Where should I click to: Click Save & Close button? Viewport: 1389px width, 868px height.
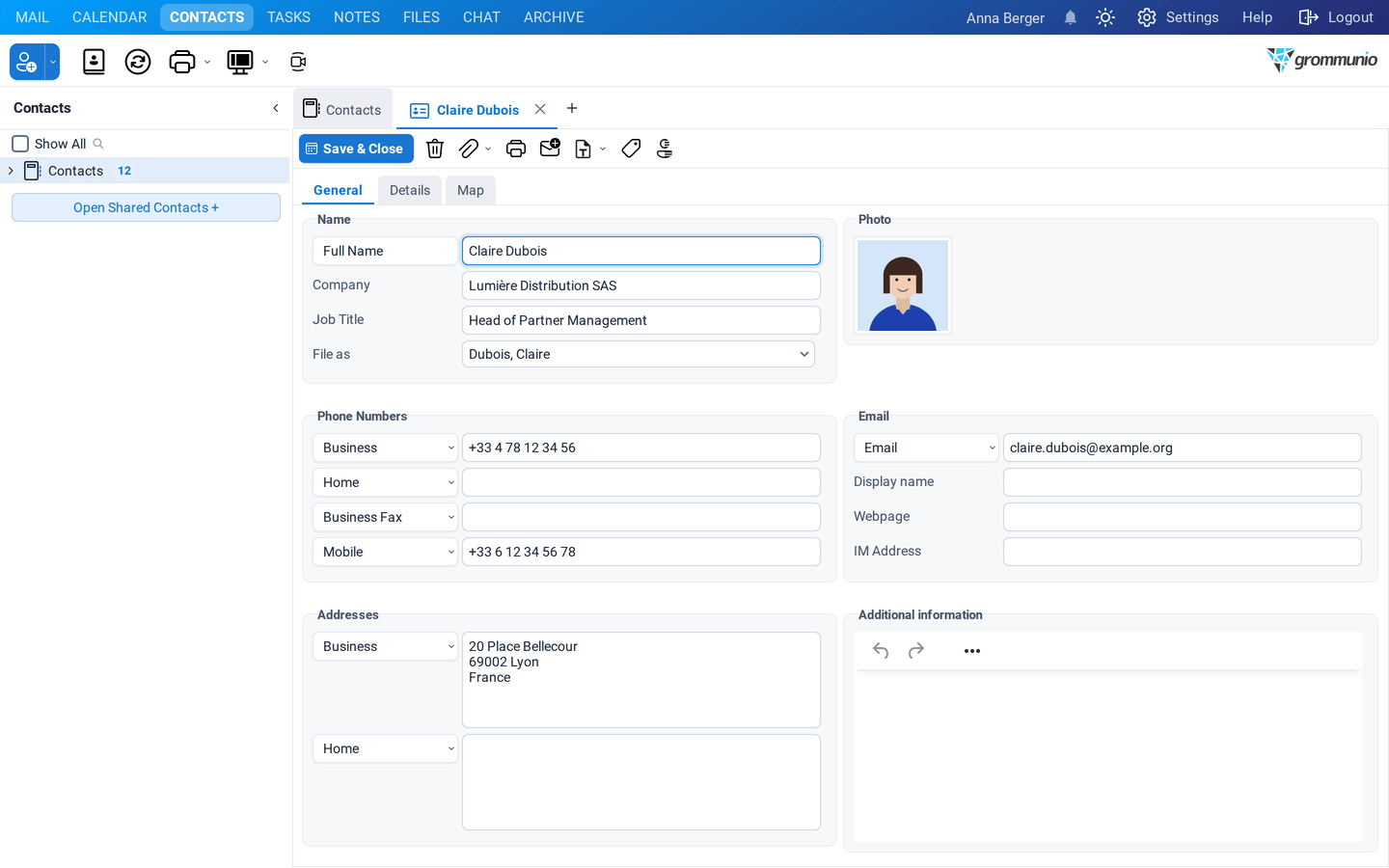pos(356,149)
